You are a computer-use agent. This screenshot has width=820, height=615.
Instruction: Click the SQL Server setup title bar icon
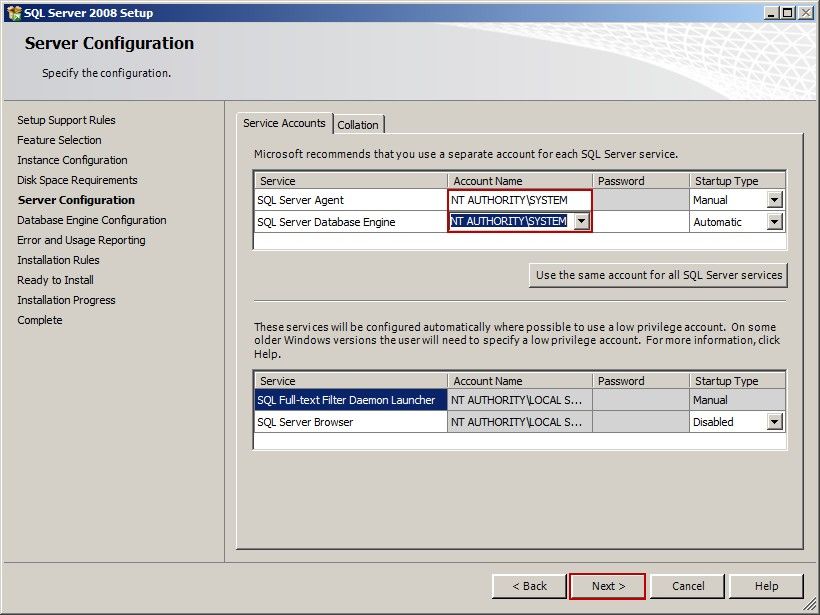pyautogui.click(x=13, y=13)
